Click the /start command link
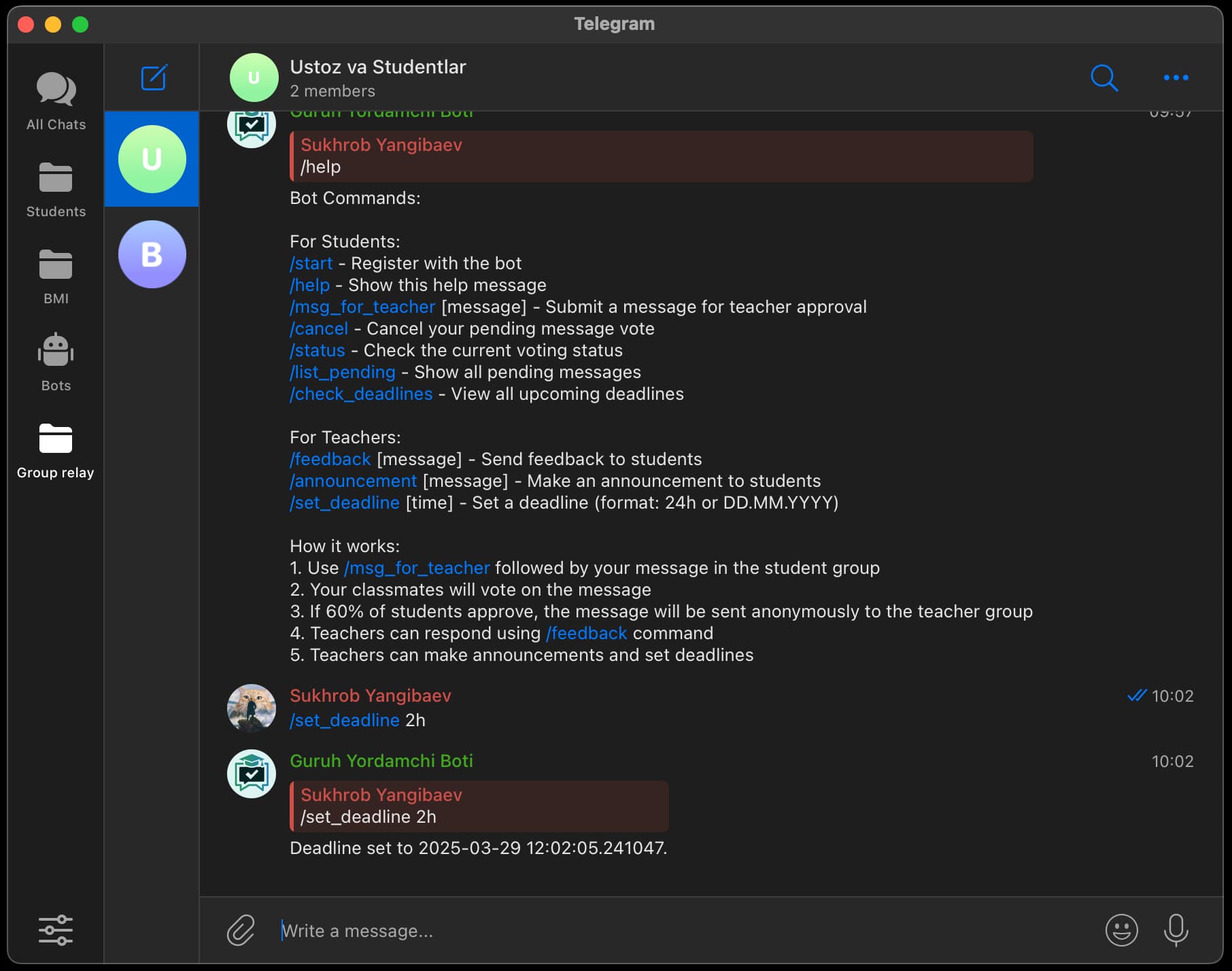Viewport: 1232px width, 971px height. (311, 263)
